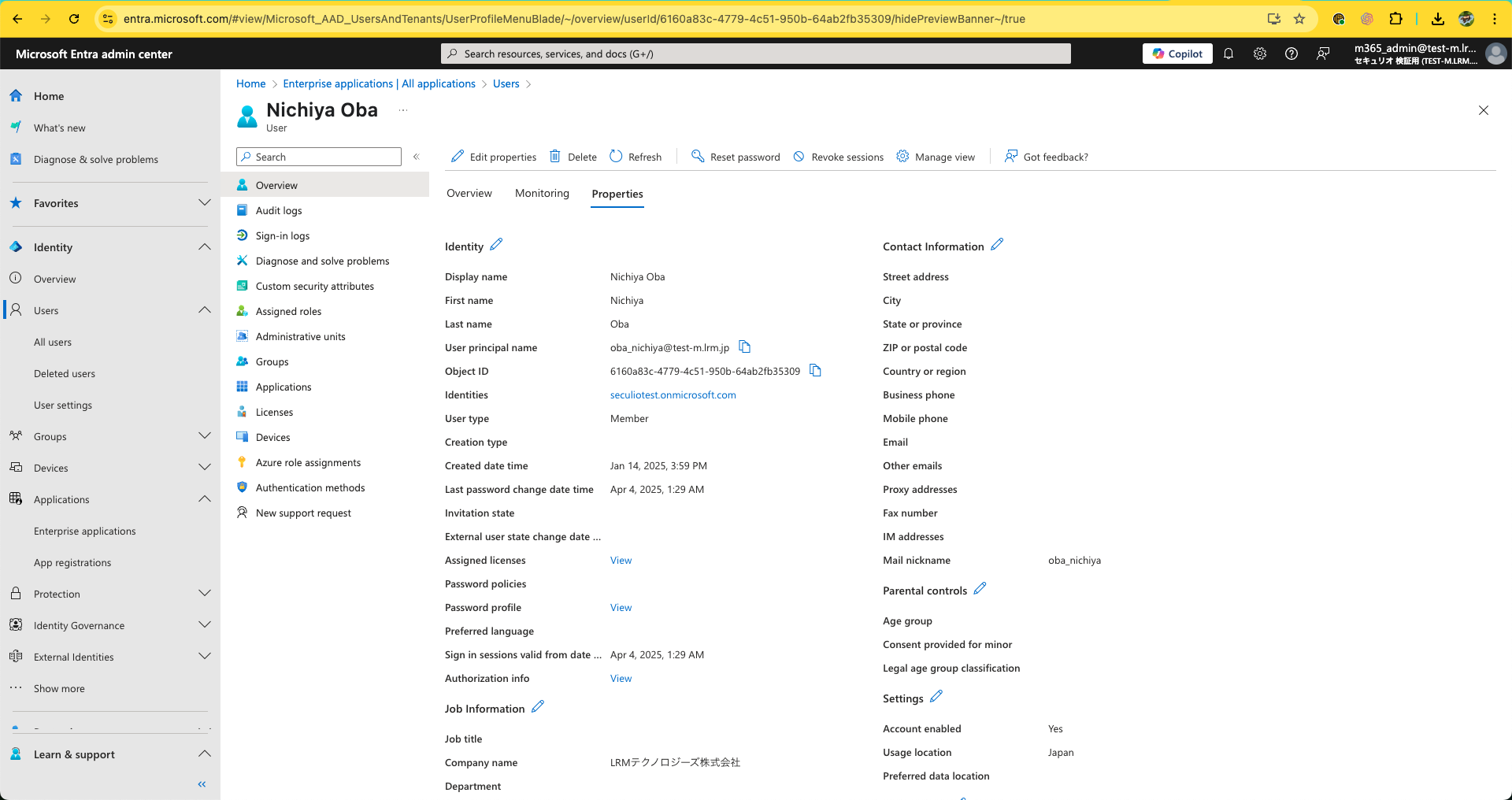Open seculiotest.onmicrosoft.com identity link
This screenshot has height=800, width=1512.
tap(673, 395)
